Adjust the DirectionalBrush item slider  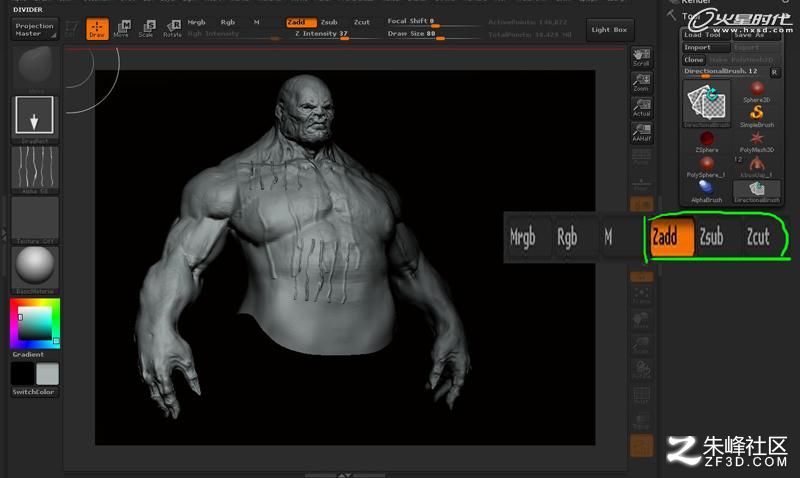[724, 72]
